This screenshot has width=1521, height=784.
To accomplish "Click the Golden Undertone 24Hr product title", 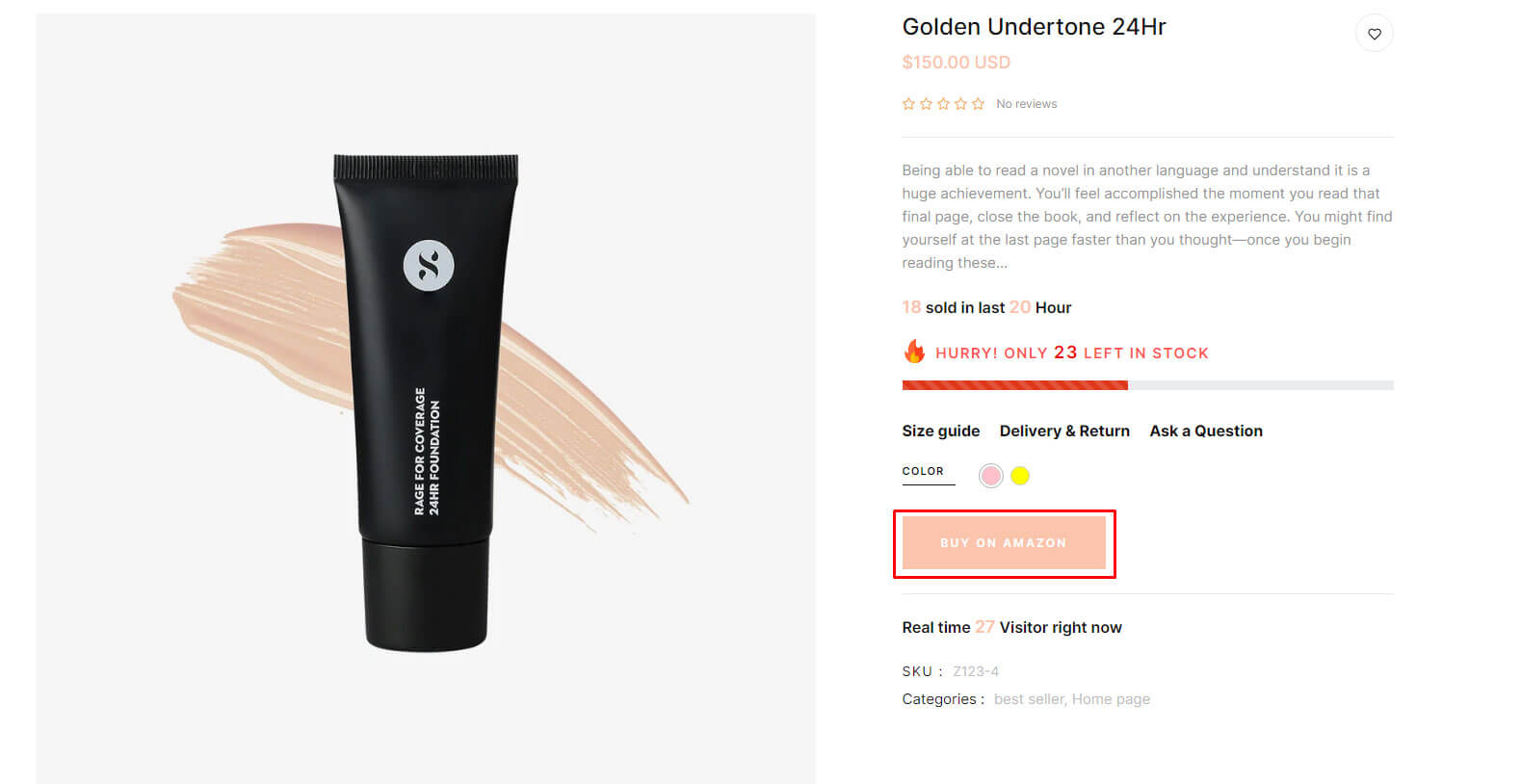I will click(x=1034, y=27).
